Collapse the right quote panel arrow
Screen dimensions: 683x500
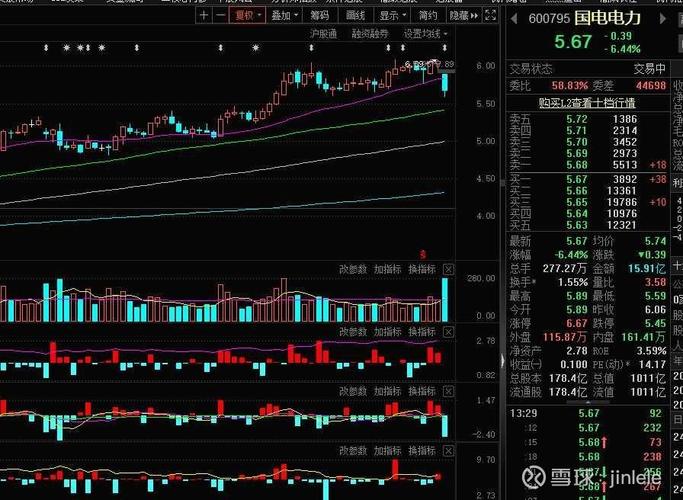[502, 361]
